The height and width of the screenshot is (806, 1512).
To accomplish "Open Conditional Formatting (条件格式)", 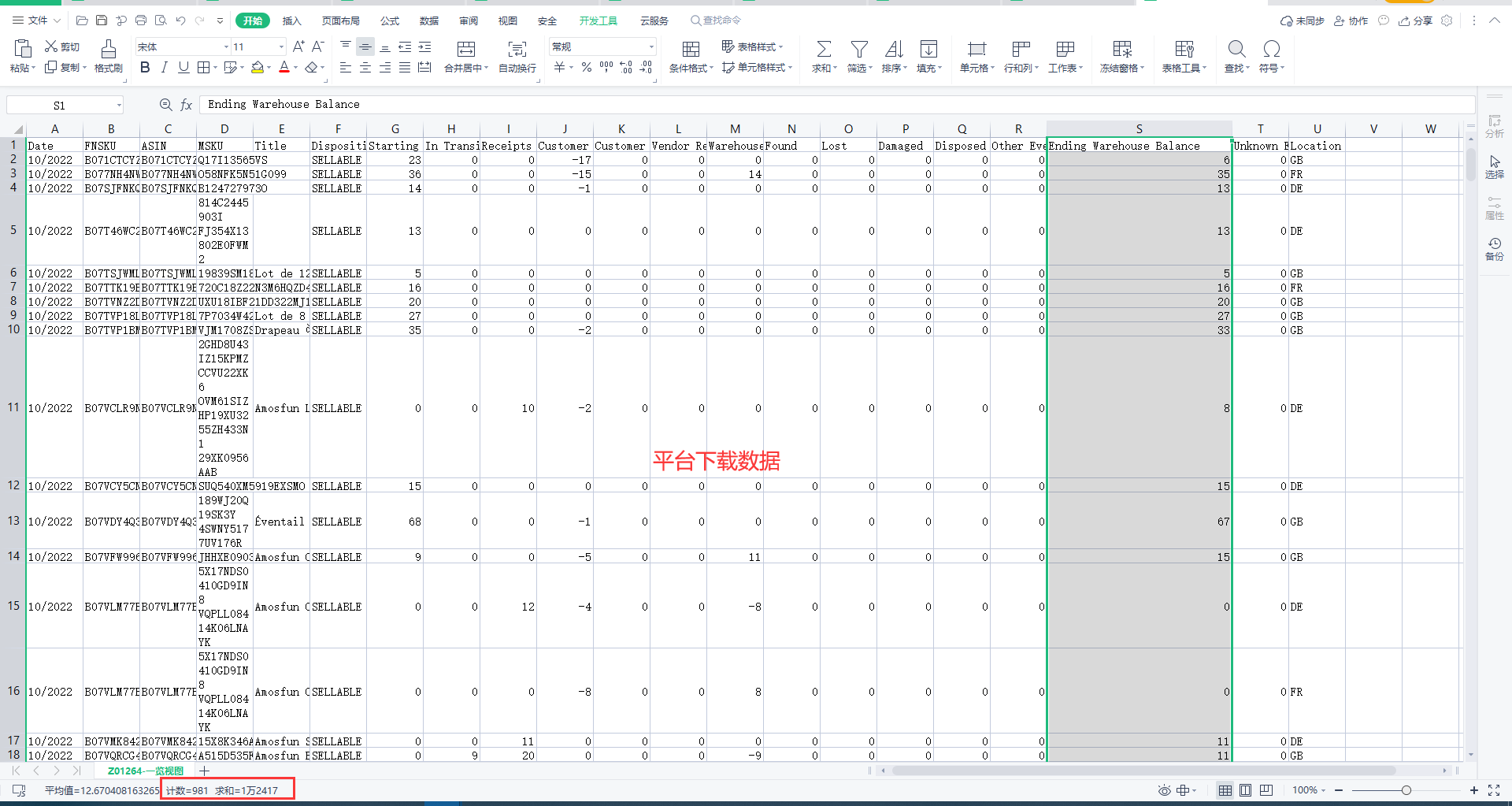I will click(691, 57).
